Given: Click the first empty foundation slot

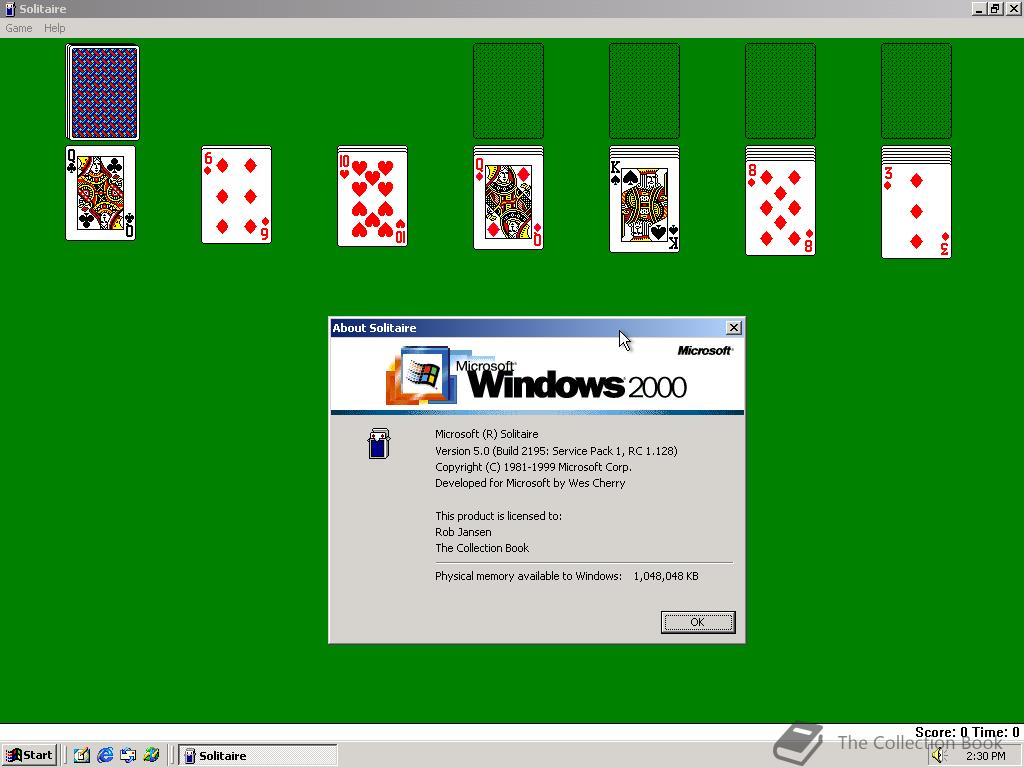Looking at the screenshot, I should [x=508, y=91].
